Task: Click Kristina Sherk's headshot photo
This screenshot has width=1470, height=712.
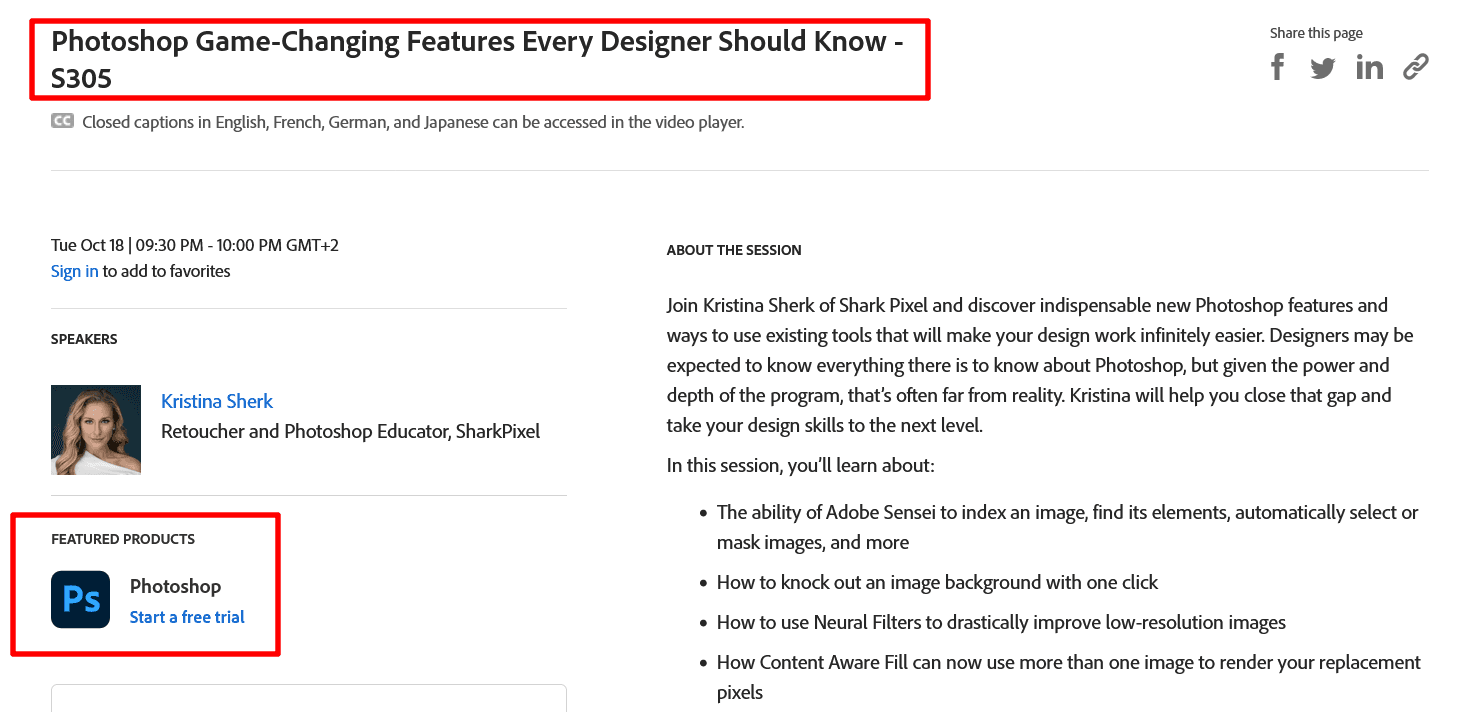Action: pos(96,430)
